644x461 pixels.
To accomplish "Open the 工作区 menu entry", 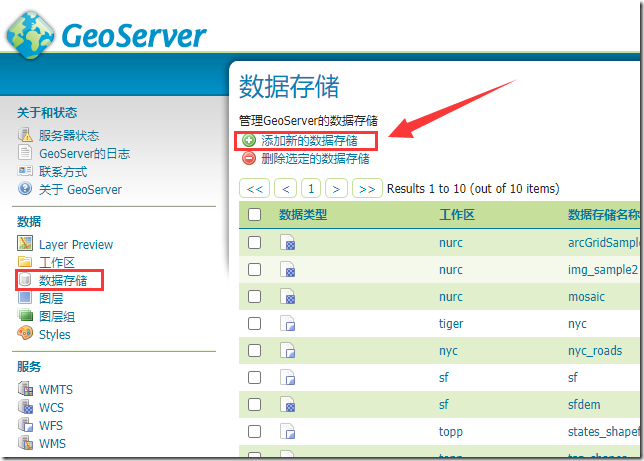I will pos(57,262).
